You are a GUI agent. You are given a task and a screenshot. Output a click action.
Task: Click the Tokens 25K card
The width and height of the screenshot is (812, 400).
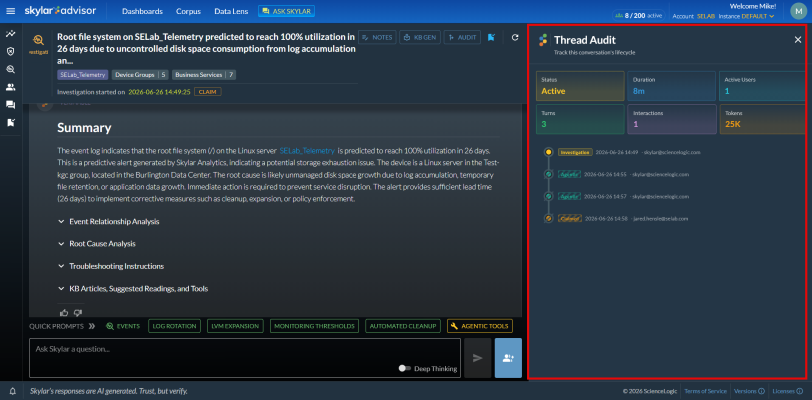[762, 119]
